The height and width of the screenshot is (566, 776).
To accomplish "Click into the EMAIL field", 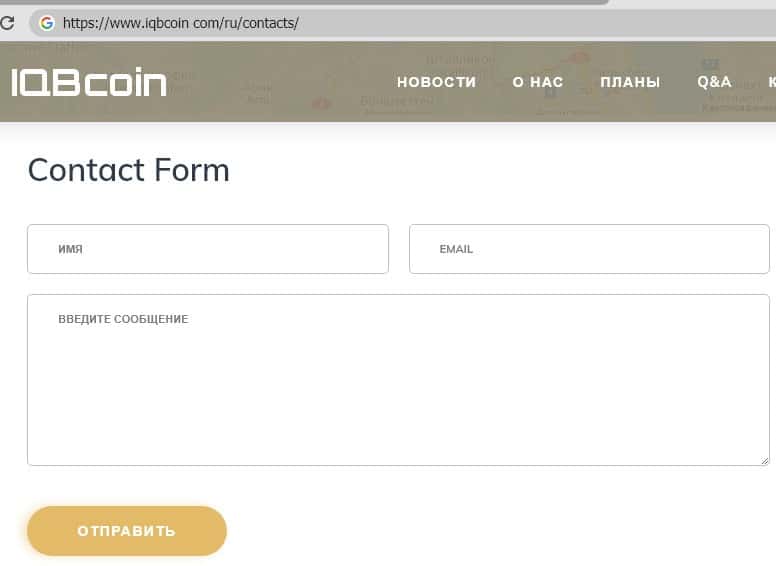I will pos(589,249).
